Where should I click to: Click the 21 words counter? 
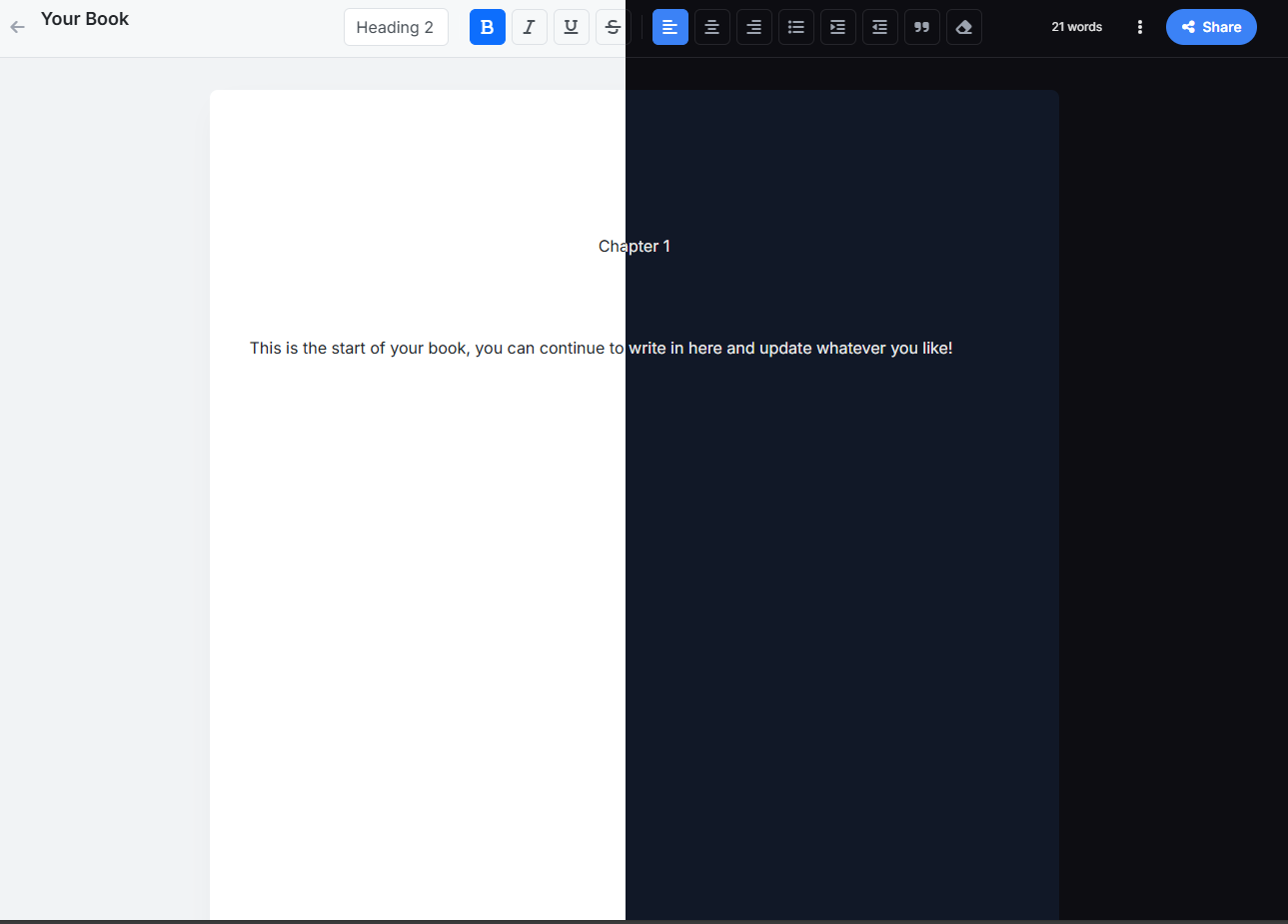1076,27
